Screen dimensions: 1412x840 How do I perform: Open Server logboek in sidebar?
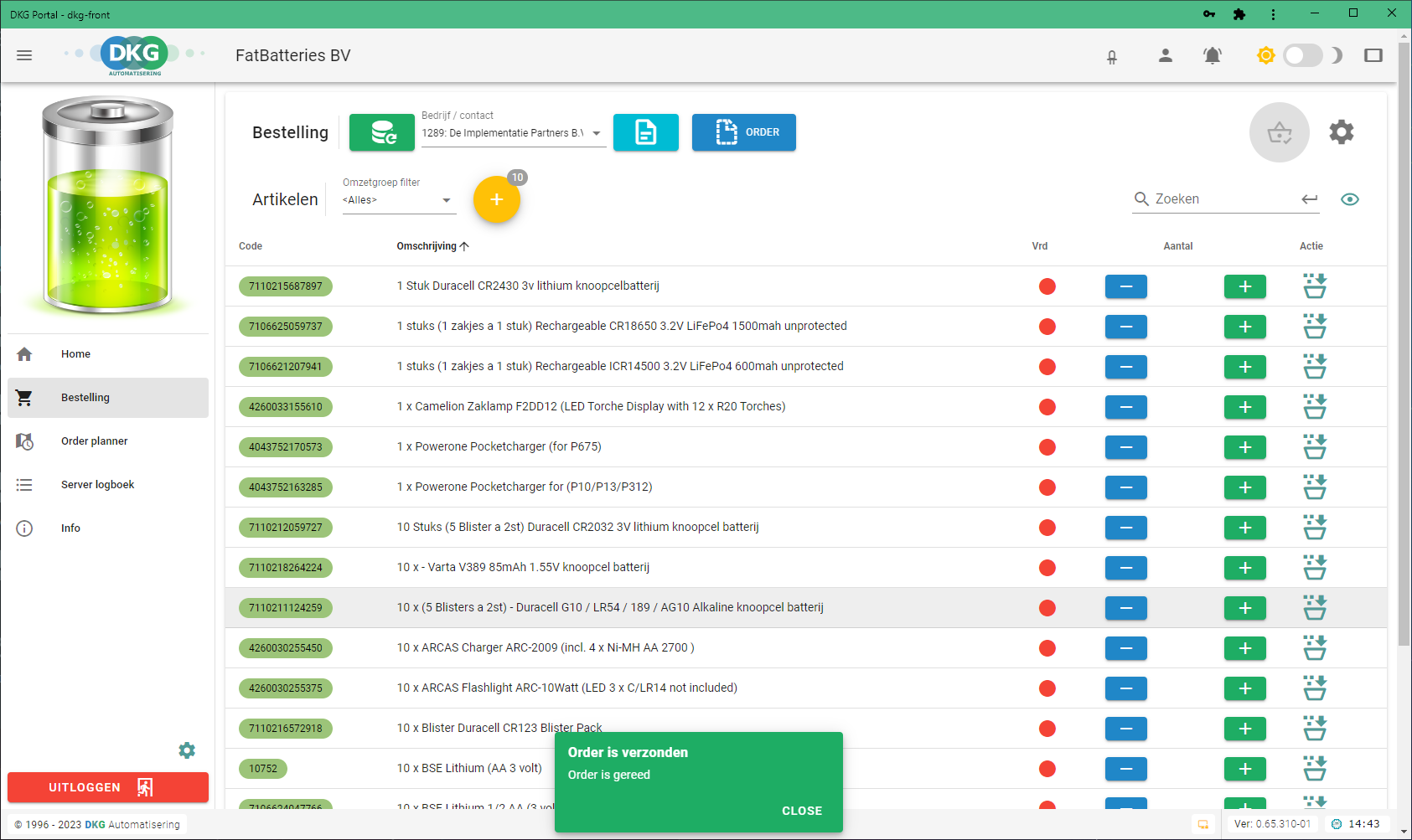point(108,485)
